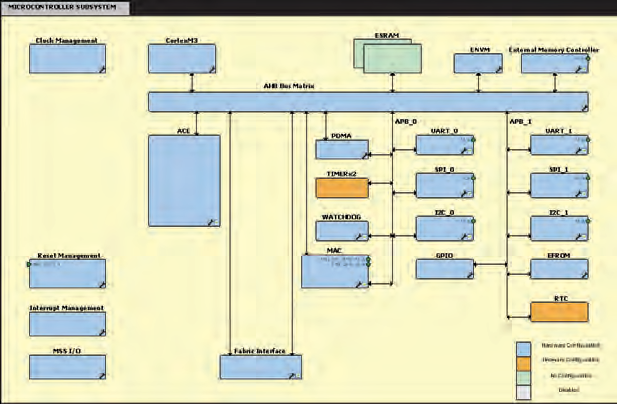Click the wrench icon on ENVM block

[x=498, y=69]
